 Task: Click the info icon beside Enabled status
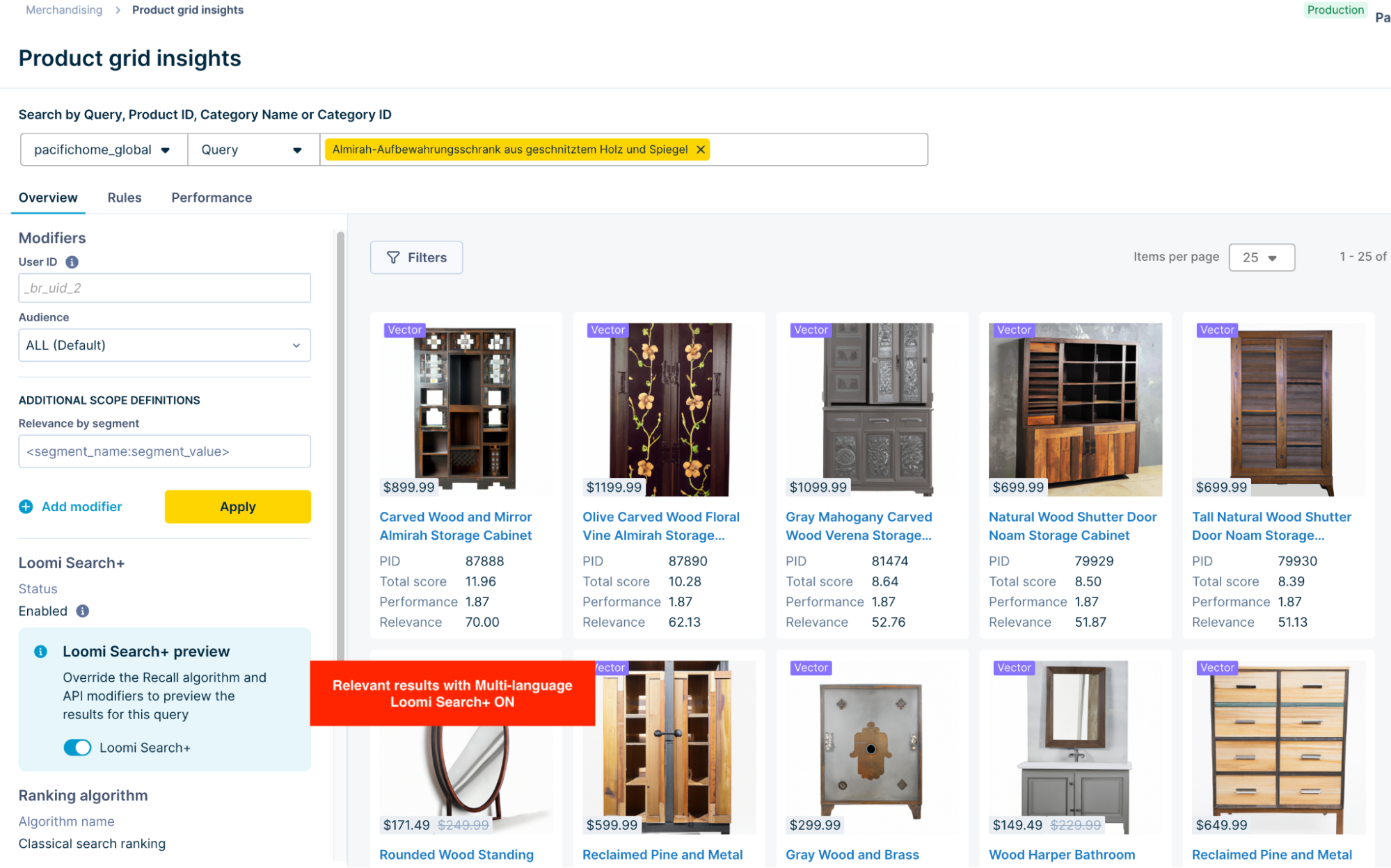tap(83, 611)
